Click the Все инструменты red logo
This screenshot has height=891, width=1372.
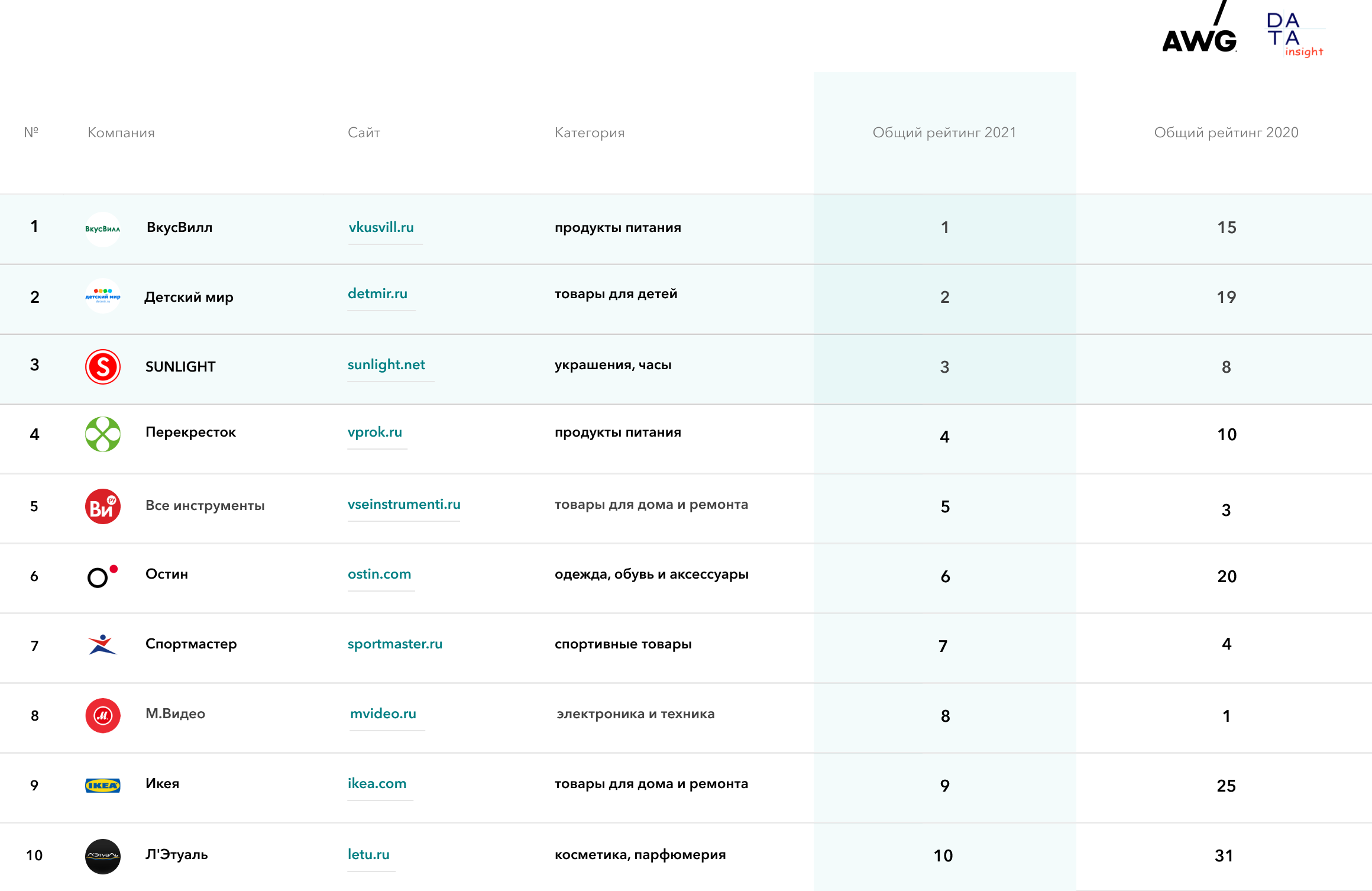[x=103, y=506]
